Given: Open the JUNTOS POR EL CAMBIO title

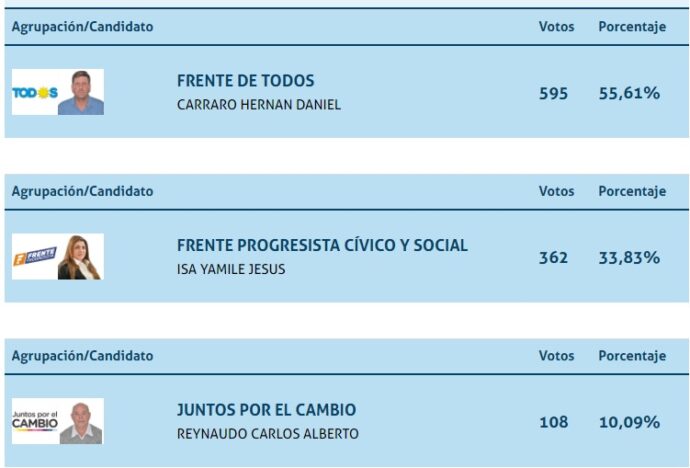Looking at the screenshot, I should 266,410.
